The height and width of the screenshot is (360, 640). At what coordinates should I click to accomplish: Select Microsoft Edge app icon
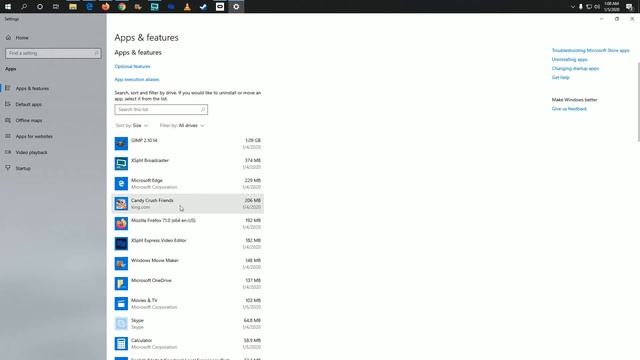121,184
